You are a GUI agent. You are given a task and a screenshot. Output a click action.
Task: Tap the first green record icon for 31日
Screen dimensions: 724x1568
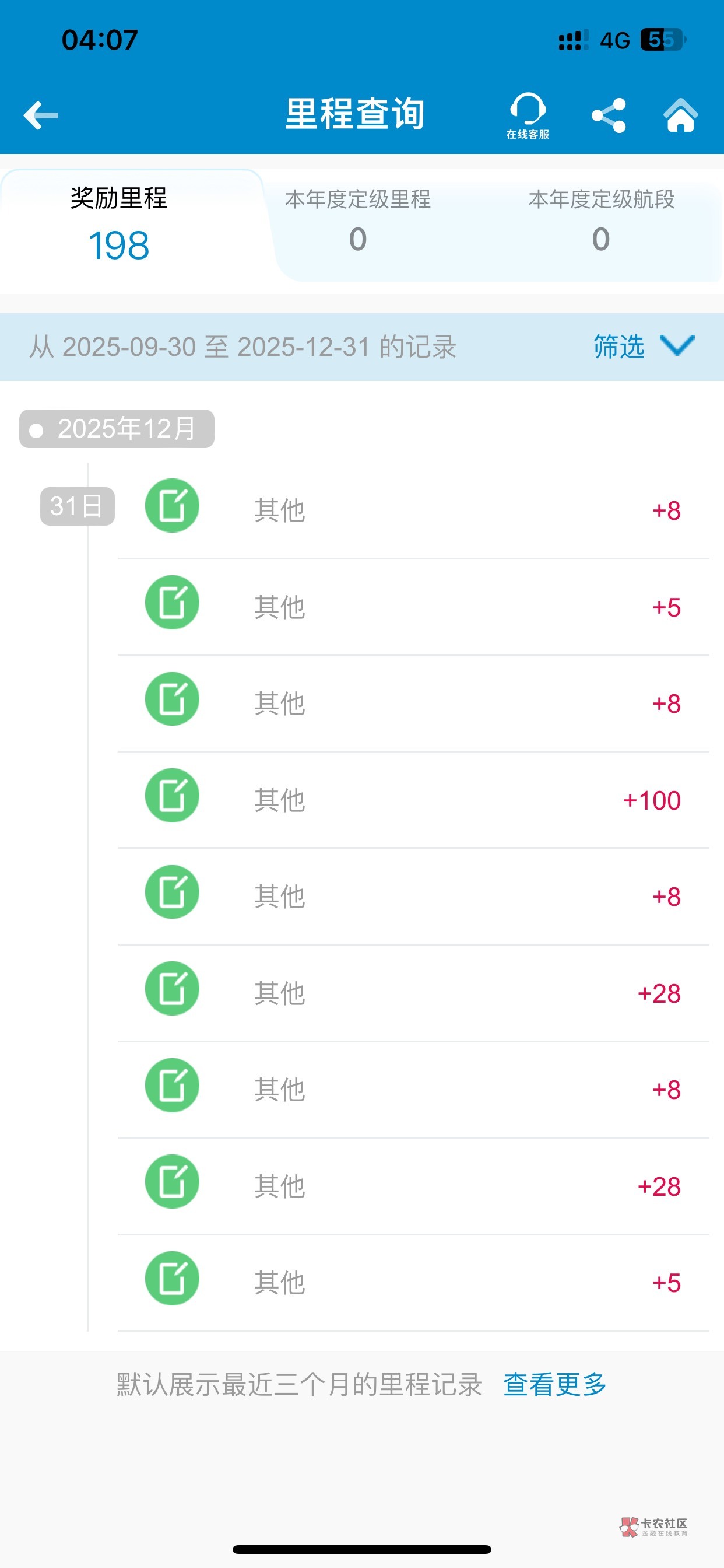[x=172, y=506]
